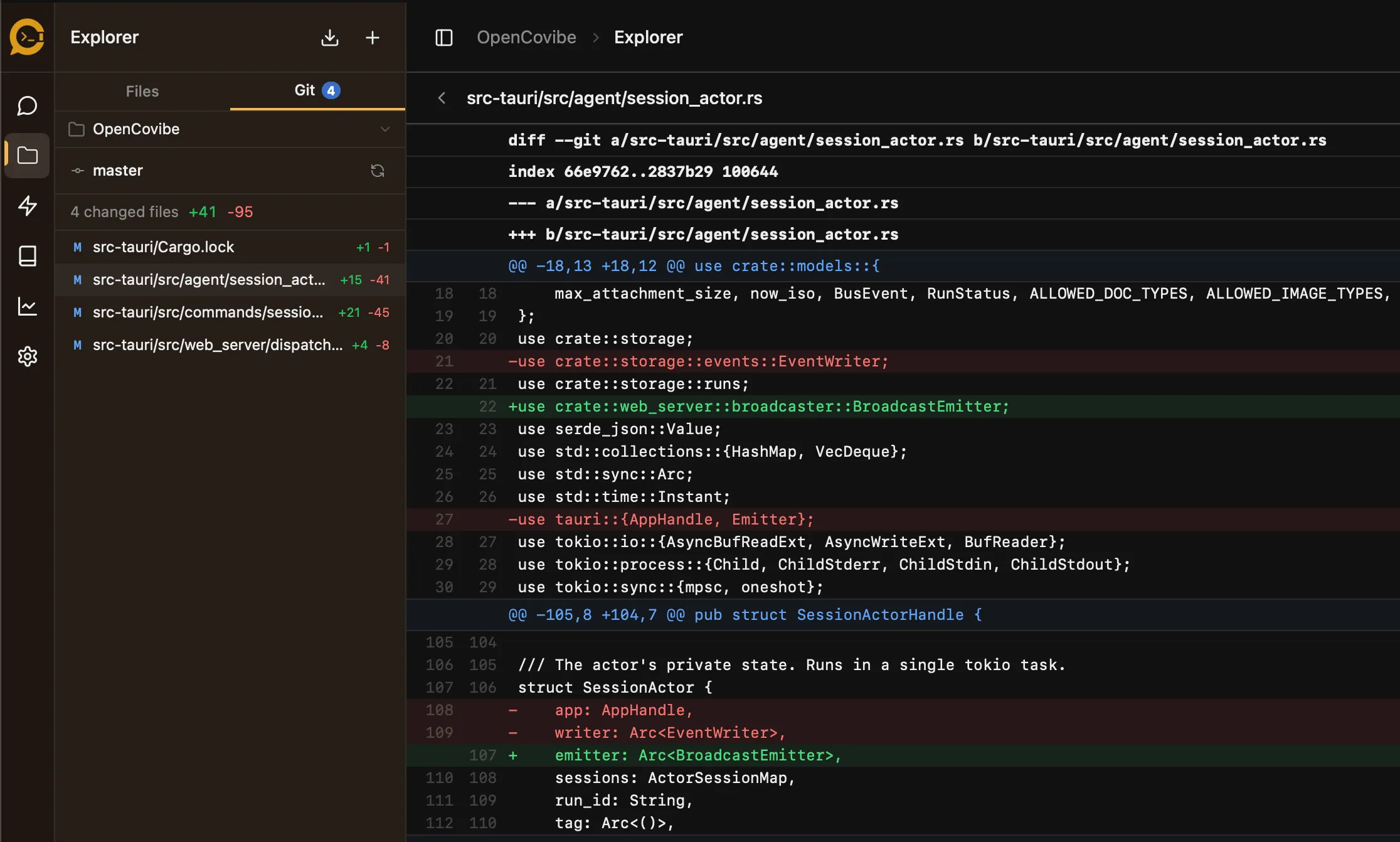This screenshot has width=1400, height=842.
Task: Click the download icon in Explorer header
Action: click(329, 38)
